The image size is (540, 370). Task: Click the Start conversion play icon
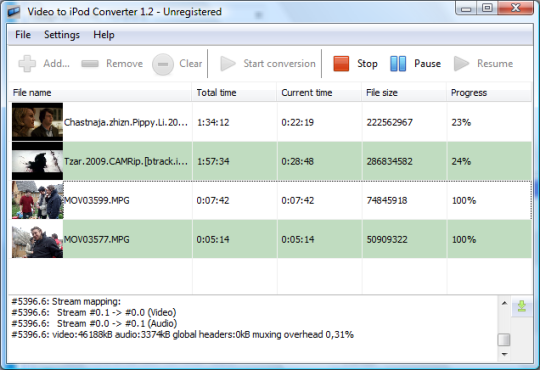(228, 64)
